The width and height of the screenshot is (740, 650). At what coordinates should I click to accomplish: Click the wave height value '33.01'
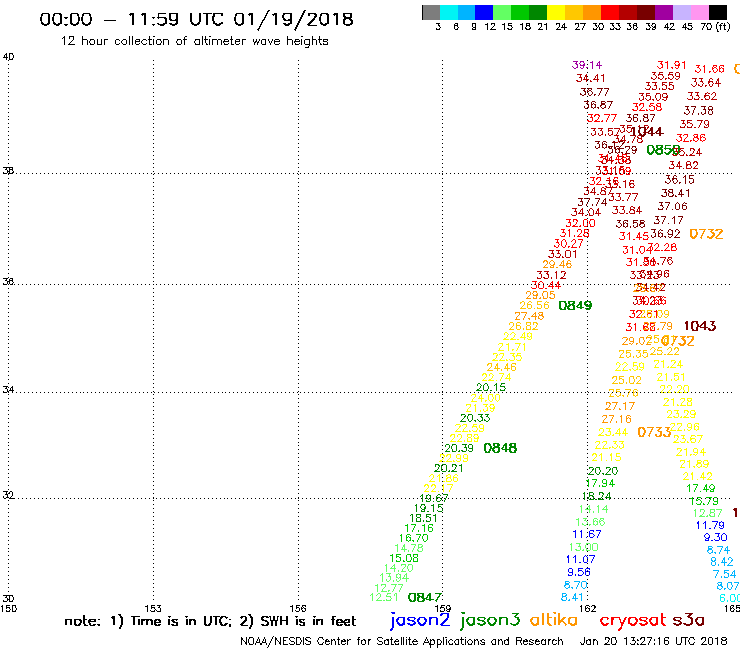tap(563, 254)
